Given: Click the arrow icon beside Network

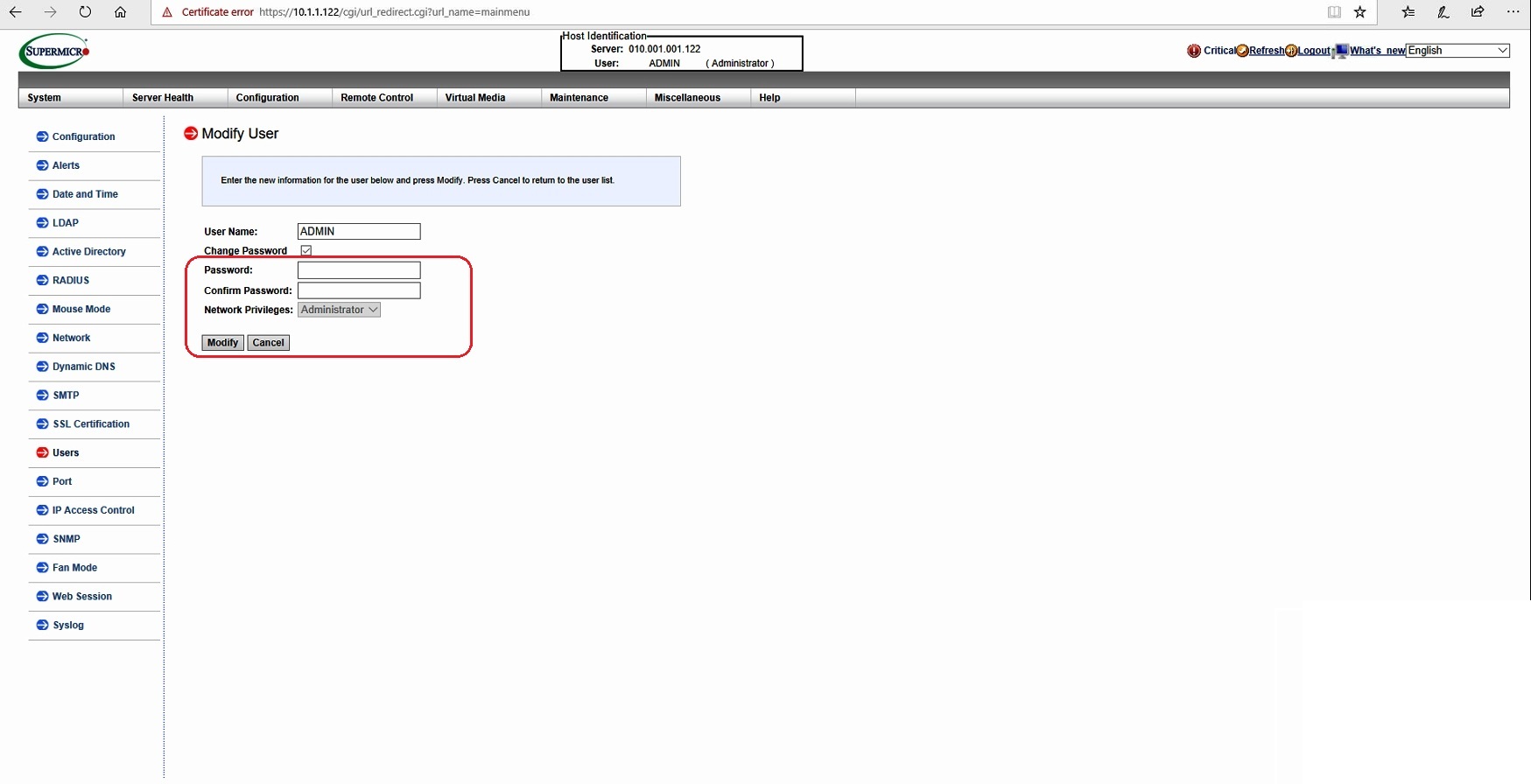Looking at the screenshot, I should (x=42, y=338).
